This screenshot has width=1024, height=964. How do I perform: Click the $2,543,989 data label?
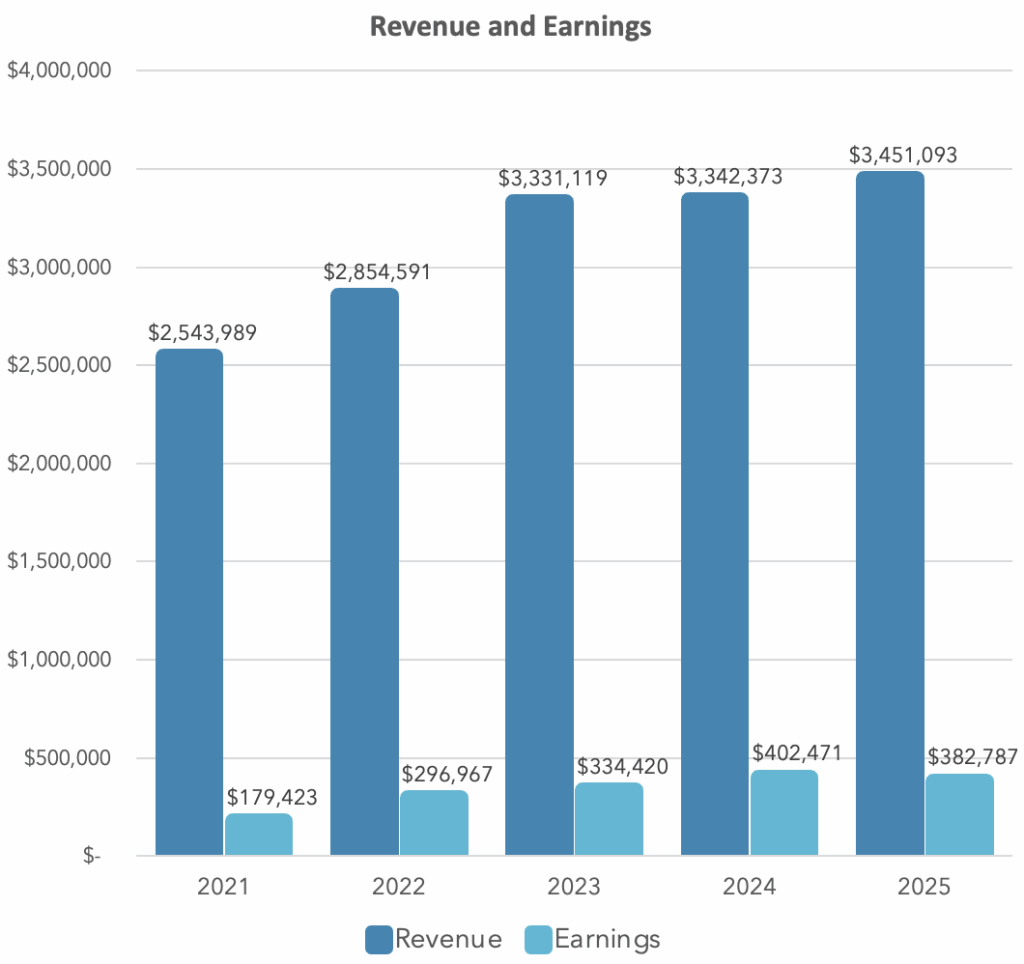point(202,332)
